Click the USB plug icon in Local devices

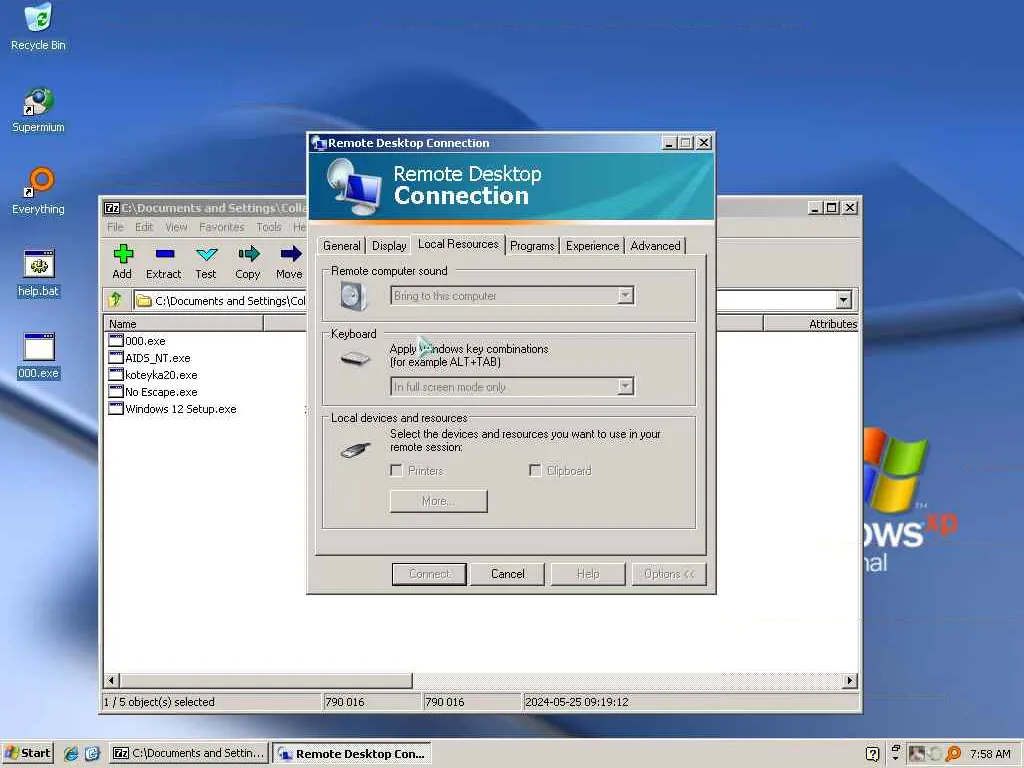pos(355,449)
